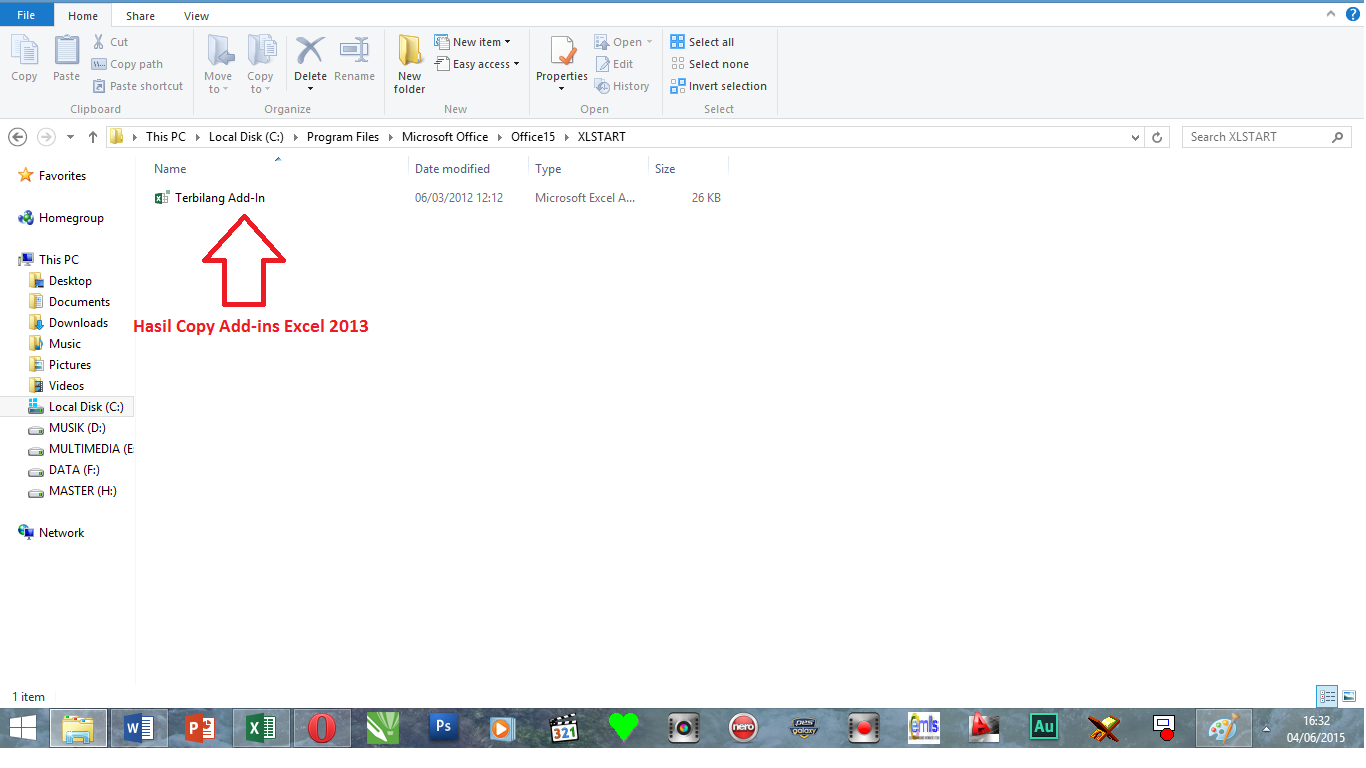Go back using the Back arrow button
This screenshot has height=768, width=1366.
pos(17,137)
